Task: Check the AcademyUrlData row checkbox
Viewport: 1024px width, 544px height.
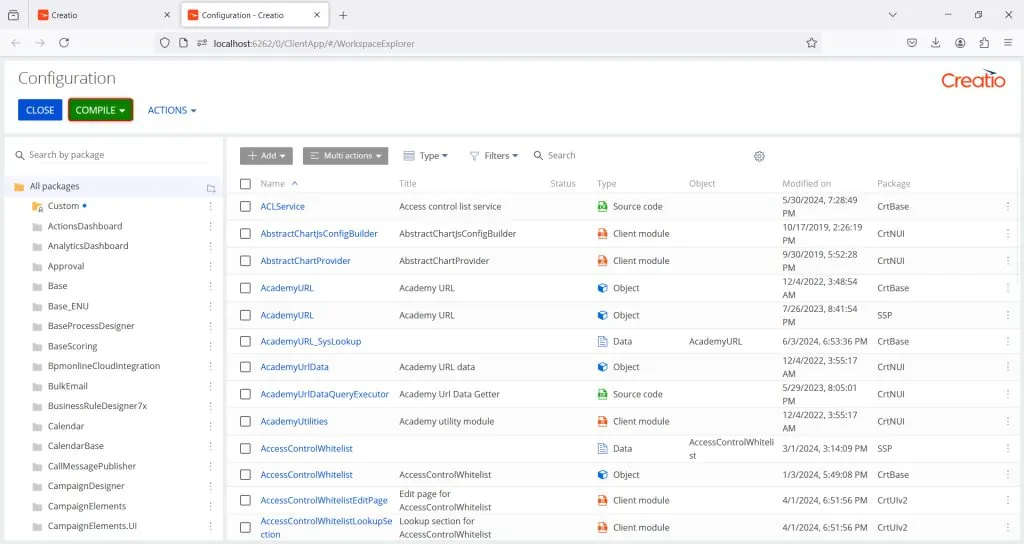Action: (x=245, y=367)
